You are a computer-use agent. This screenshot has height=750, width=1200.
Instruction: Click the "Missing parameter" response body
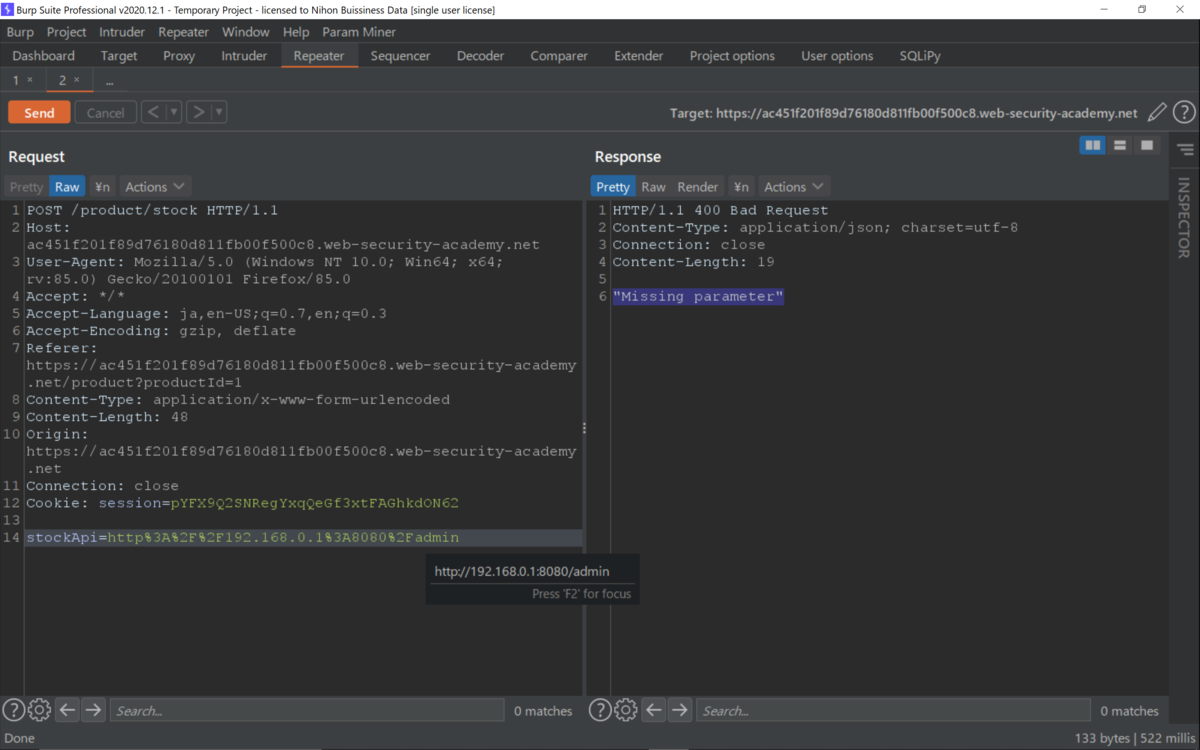point(698,296)
